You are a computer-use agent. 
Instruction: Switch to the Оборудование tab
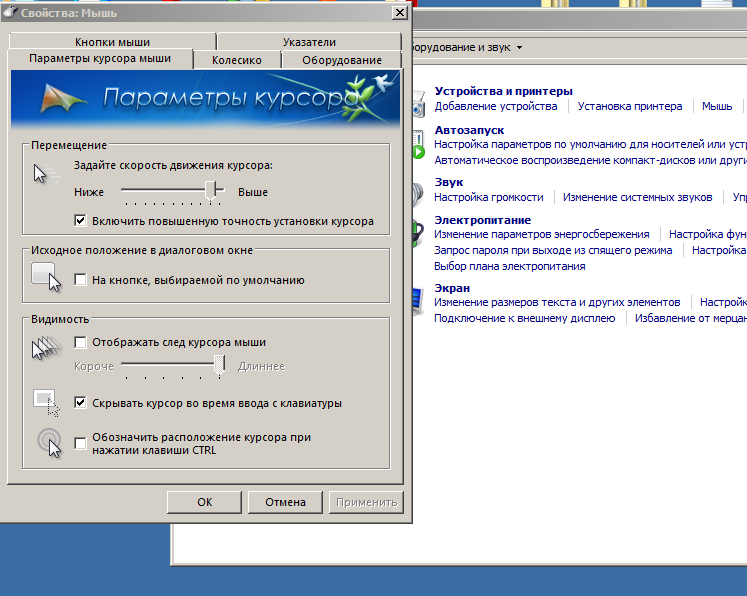342,60
